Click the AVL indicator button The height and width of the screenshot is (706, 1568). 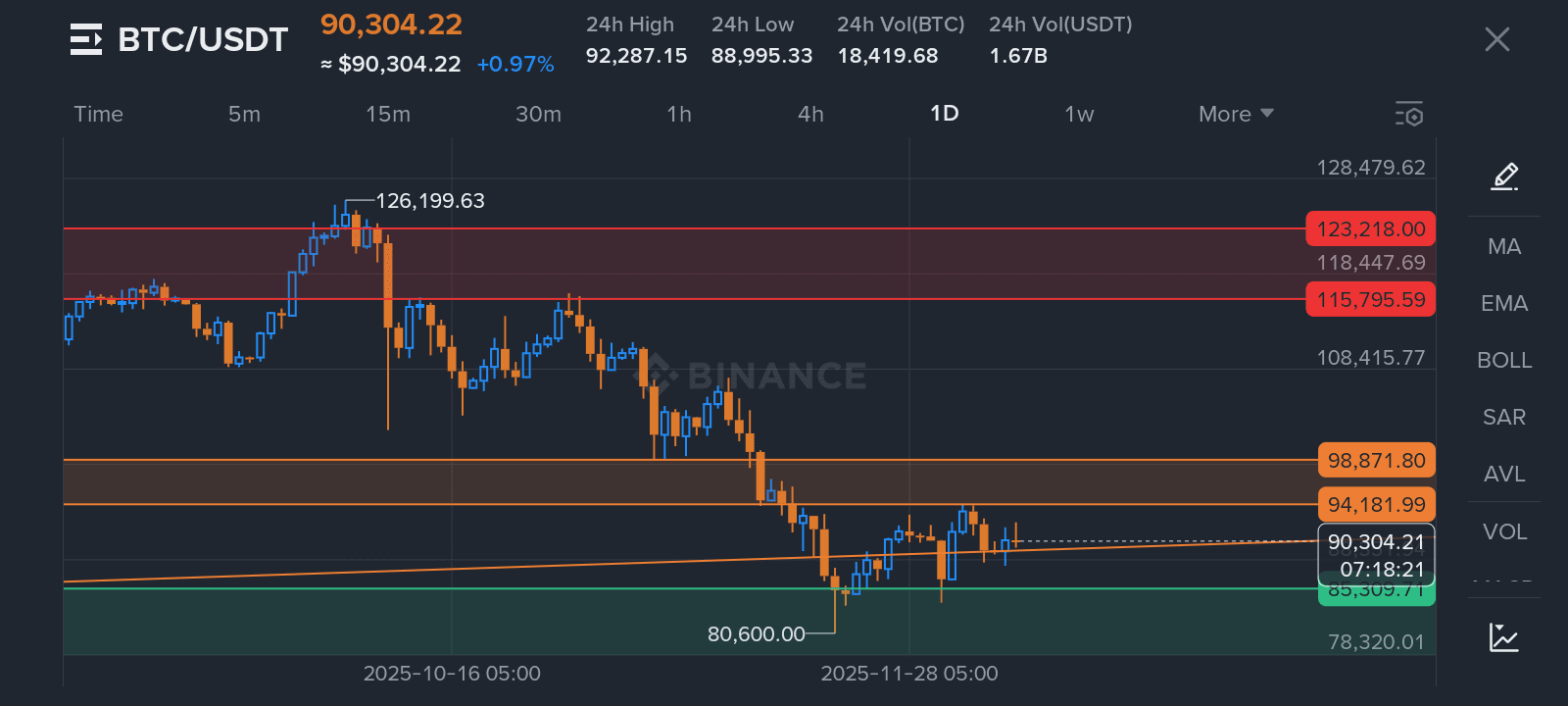pyautogui.click(x=1504, y=474)
